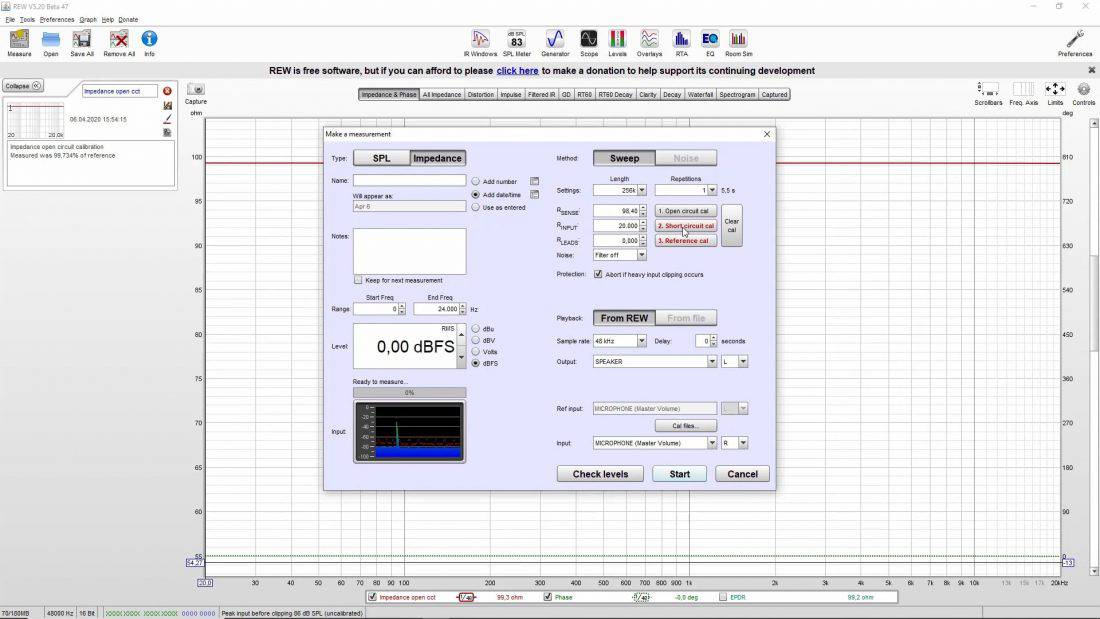Open the Preferences menu
Viewport: 1100px width, 619px height.
pyautogui.click(x=56, y=19)
